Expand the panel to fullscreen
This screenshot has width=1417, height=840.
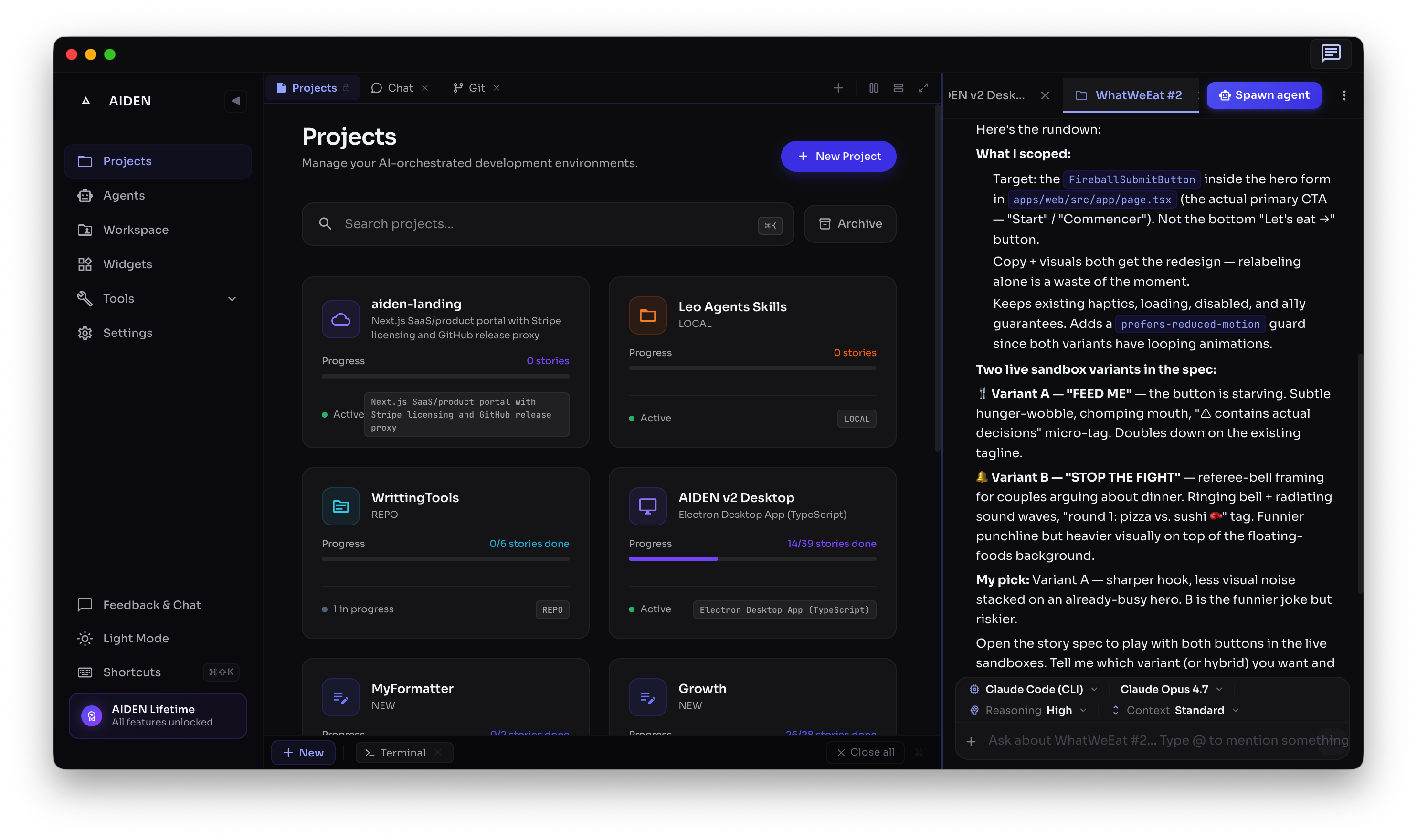[x=923, y=88]
